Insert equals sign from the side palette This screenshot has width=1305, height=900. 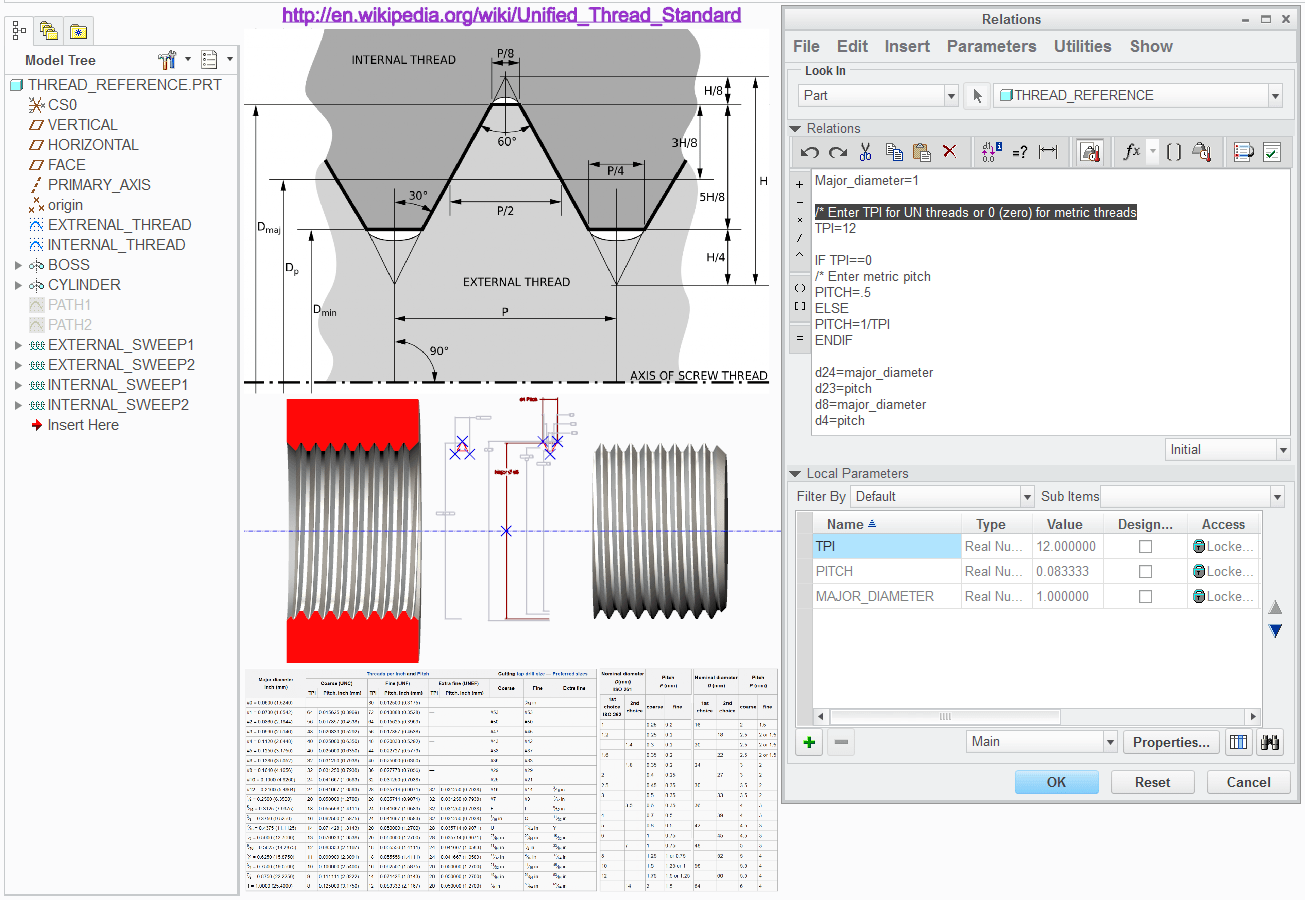[x=800, y=338]
